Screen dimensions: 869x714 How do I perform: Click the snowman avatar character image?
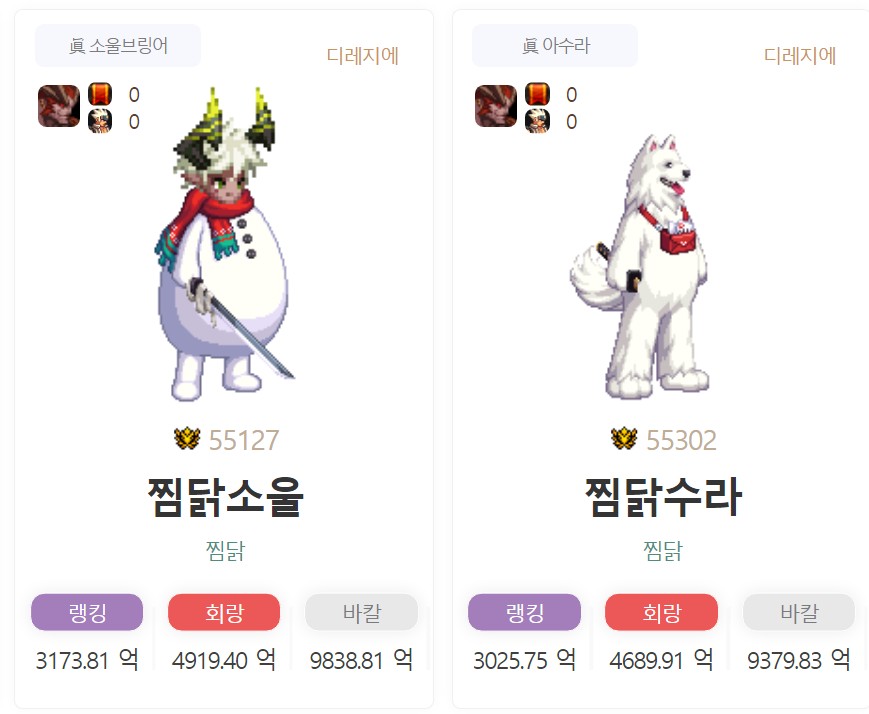point(224,244)
